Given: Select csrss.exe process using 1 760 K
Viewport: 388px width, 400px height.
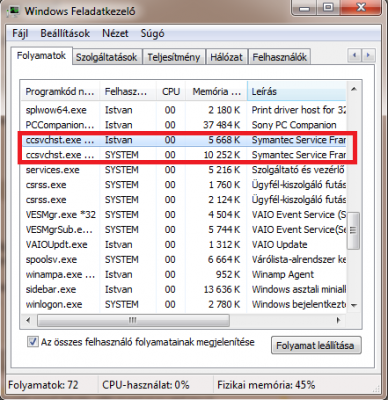Looking at the screenshot, I should pyautogui.click(x=184, y=185).
